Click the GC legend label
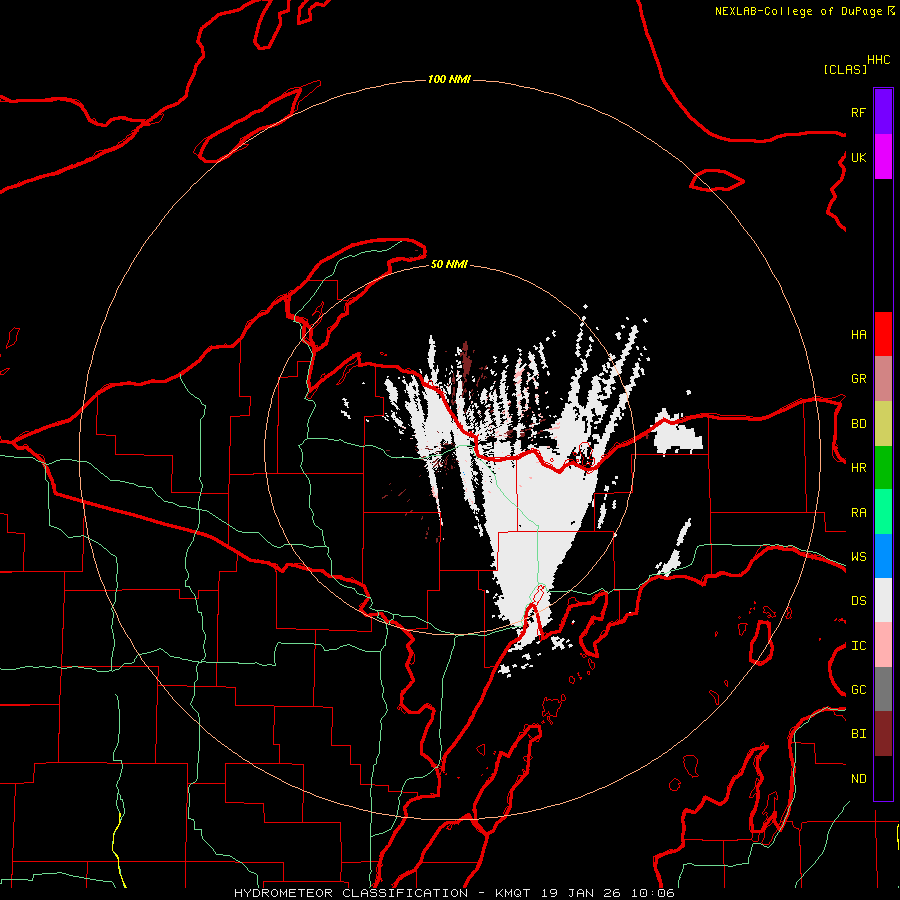Screen dimensions: 900x900 coord(858,690)
